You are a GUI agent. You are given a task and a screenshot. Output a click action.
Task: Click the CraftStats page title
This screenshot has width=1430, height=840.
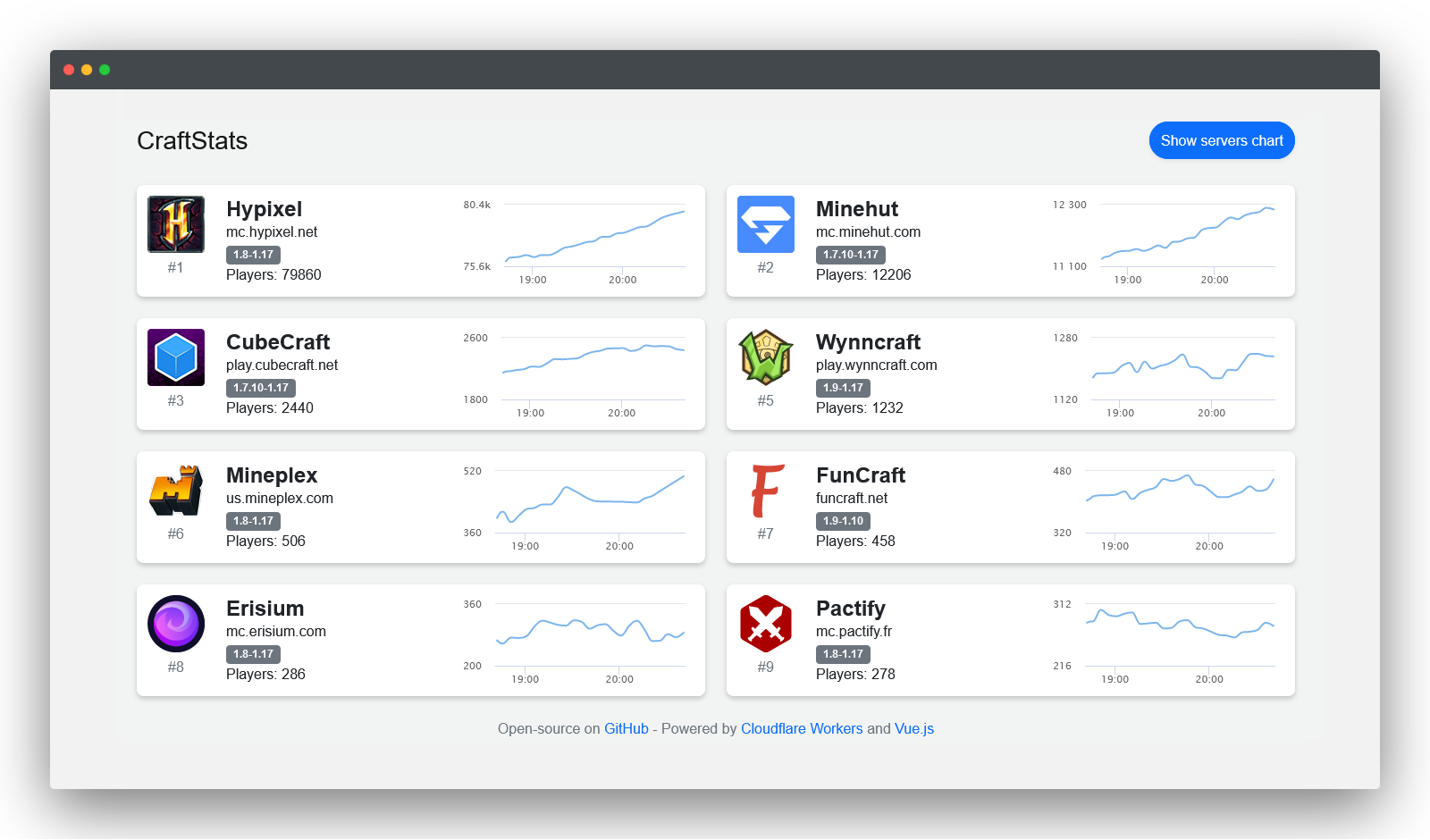tap(192, 141)
